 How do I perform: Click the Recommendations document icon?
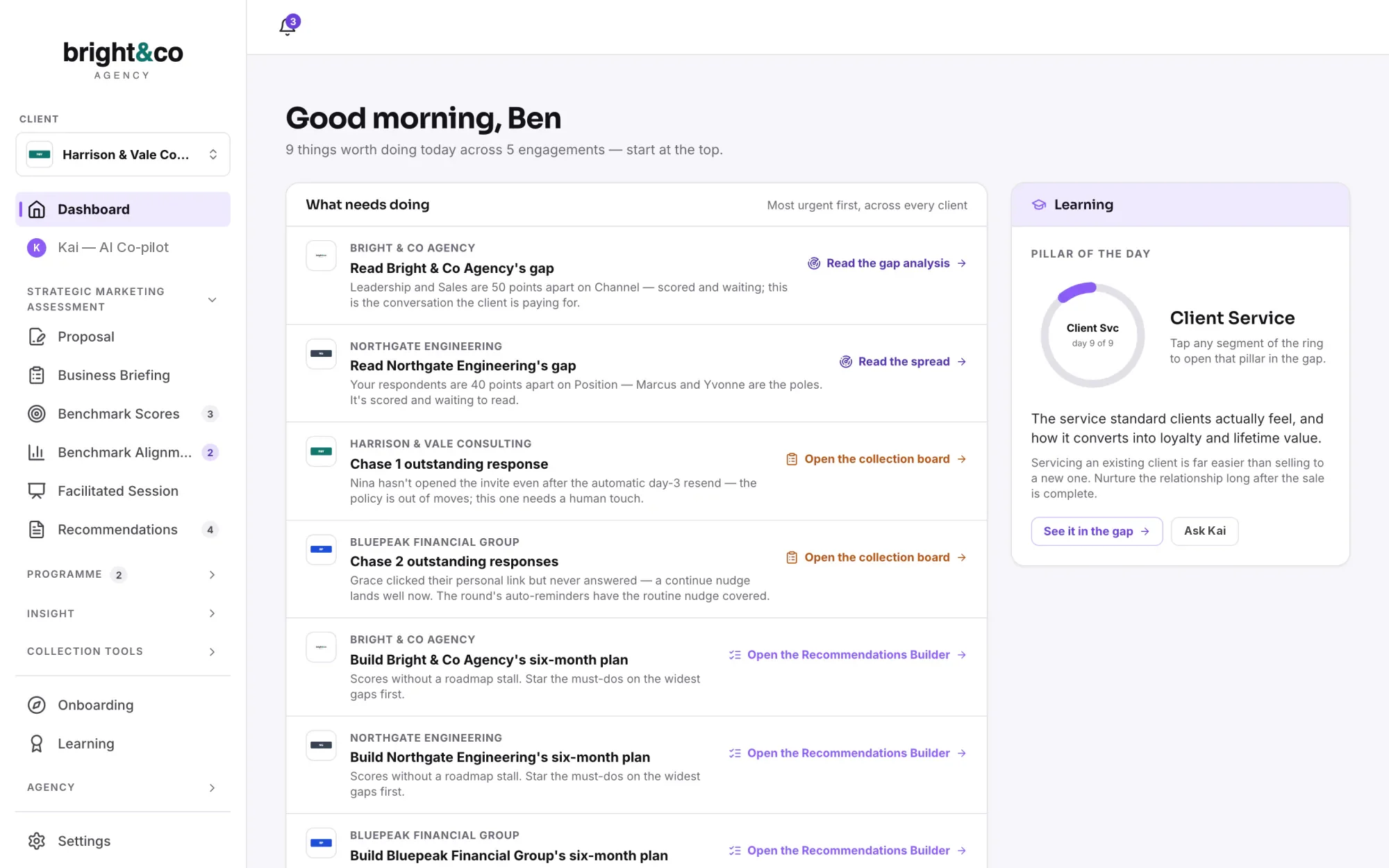37,530
